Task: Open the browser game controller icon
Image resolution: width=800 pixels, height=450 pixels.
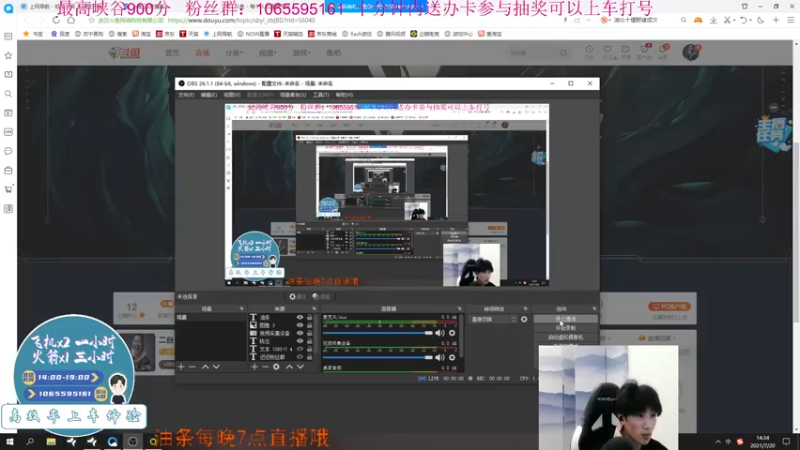Action: coord(697,20)
